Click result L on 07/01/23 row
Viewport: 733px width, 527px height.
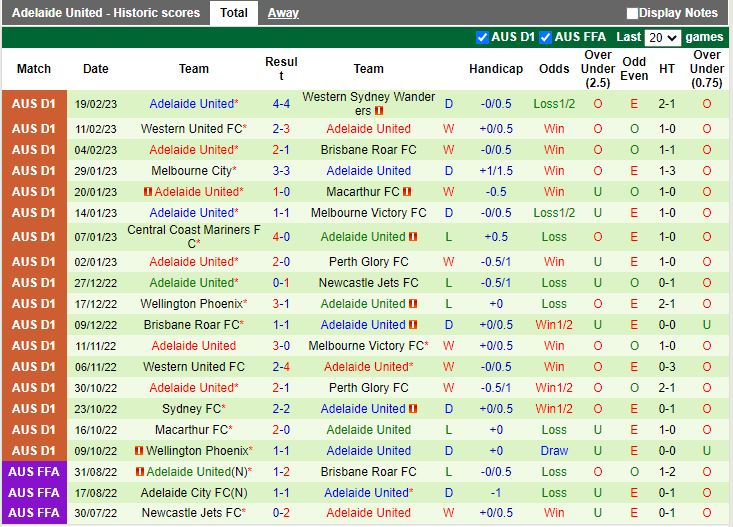tap(448, 237)
